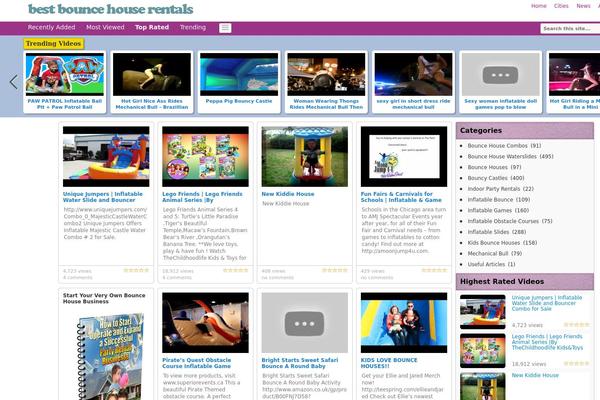
Task: Switch to the Trending tab
Action: pos(192,27)
